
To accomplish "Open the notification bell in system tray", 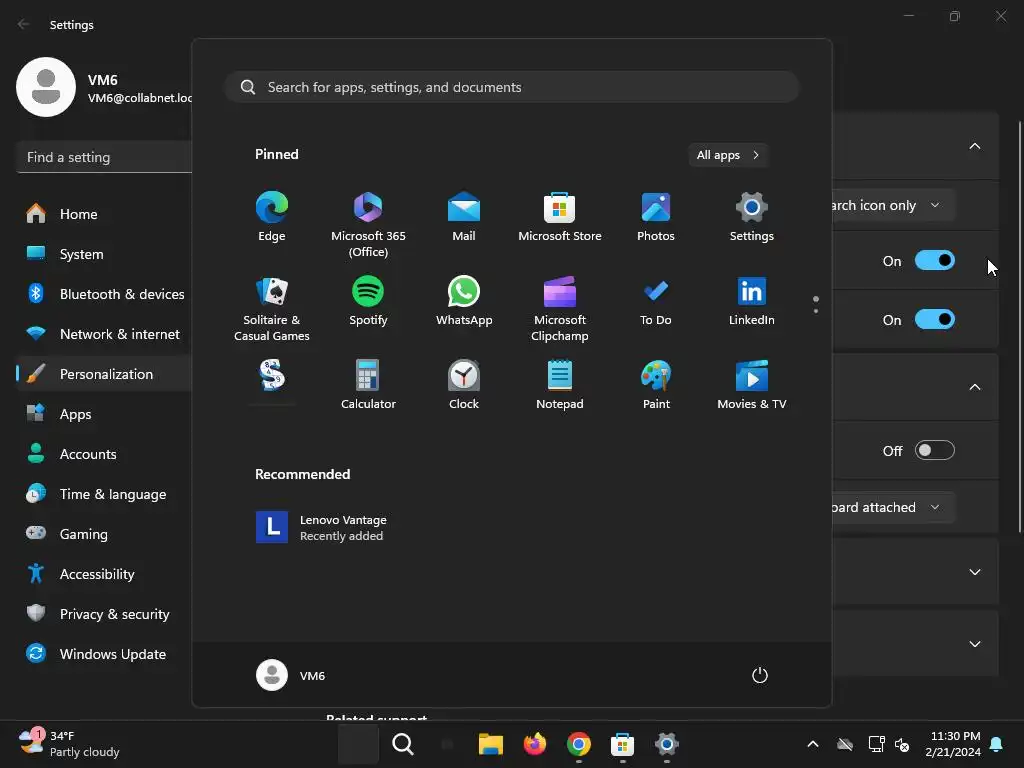I will [997, 744].
